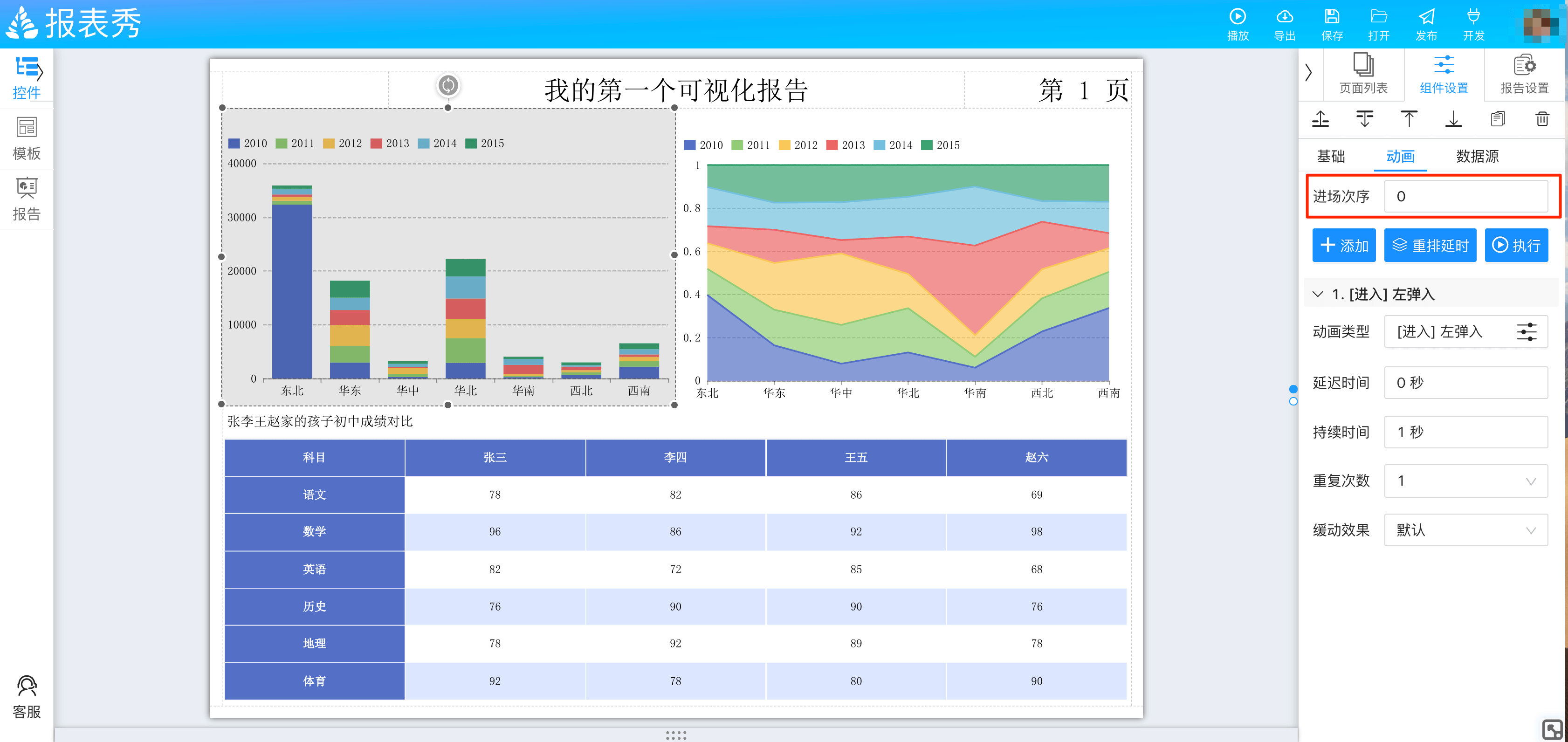
Task: Toggle the 2015 legend in area chart
Action: coord(940,145)
